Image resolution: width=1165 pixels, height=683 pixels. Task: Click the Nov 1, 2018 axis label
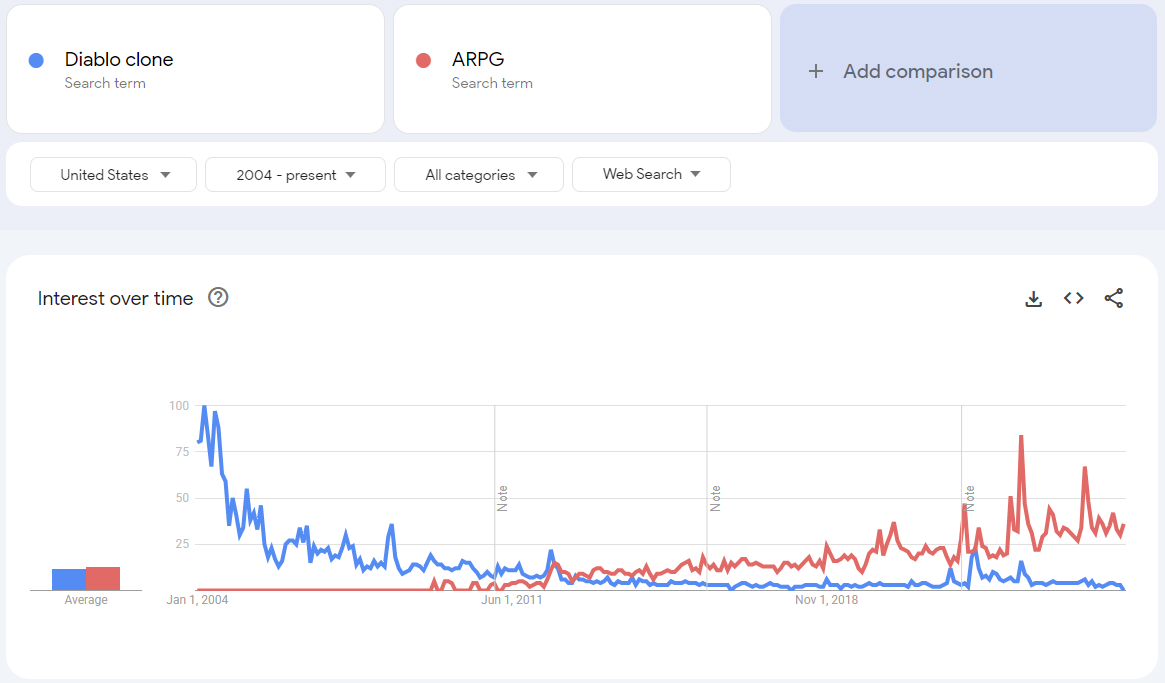[826, 600]
